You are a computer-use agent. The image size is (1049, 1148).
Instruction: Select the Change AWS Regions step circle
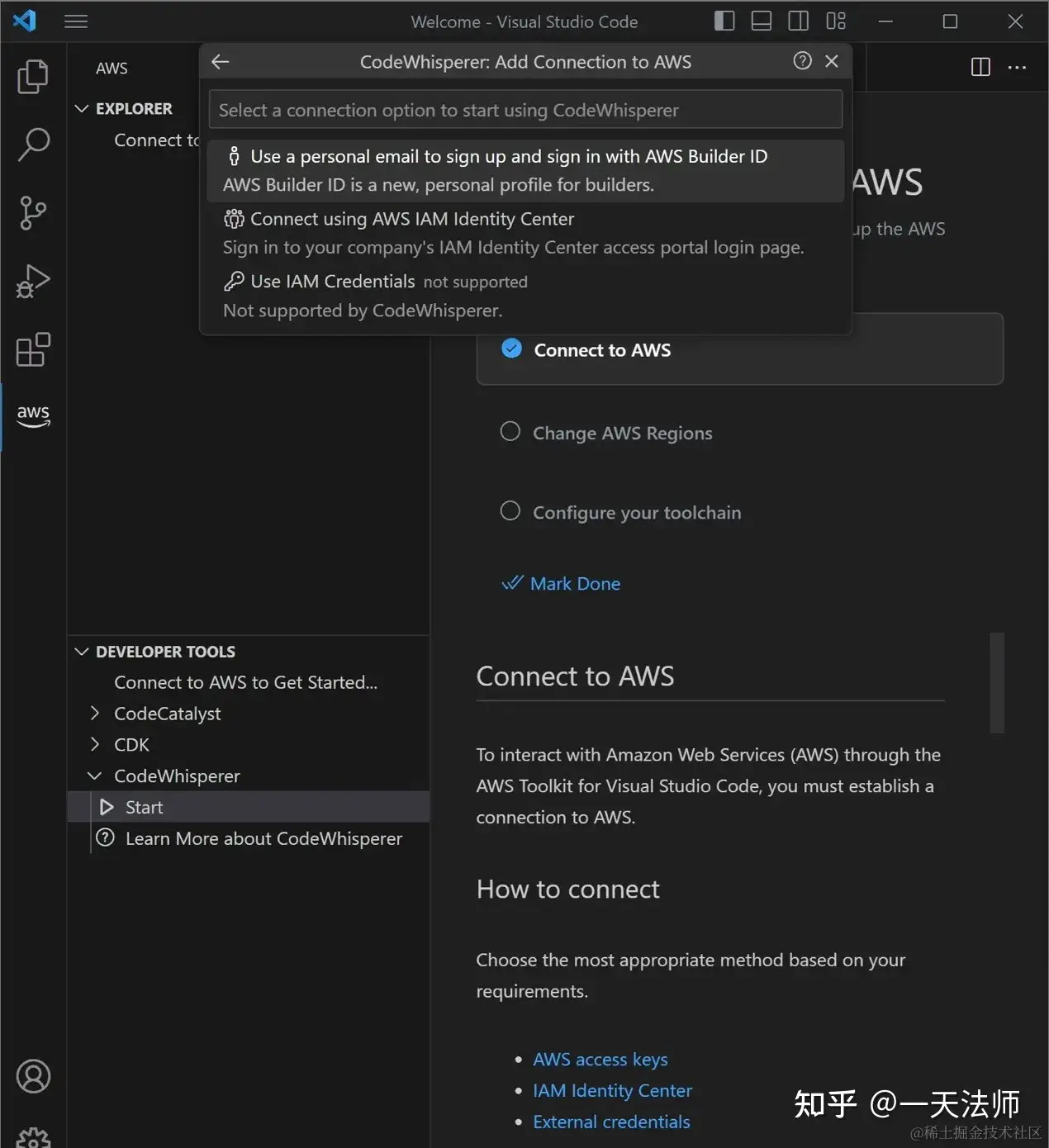coord(510,431)
